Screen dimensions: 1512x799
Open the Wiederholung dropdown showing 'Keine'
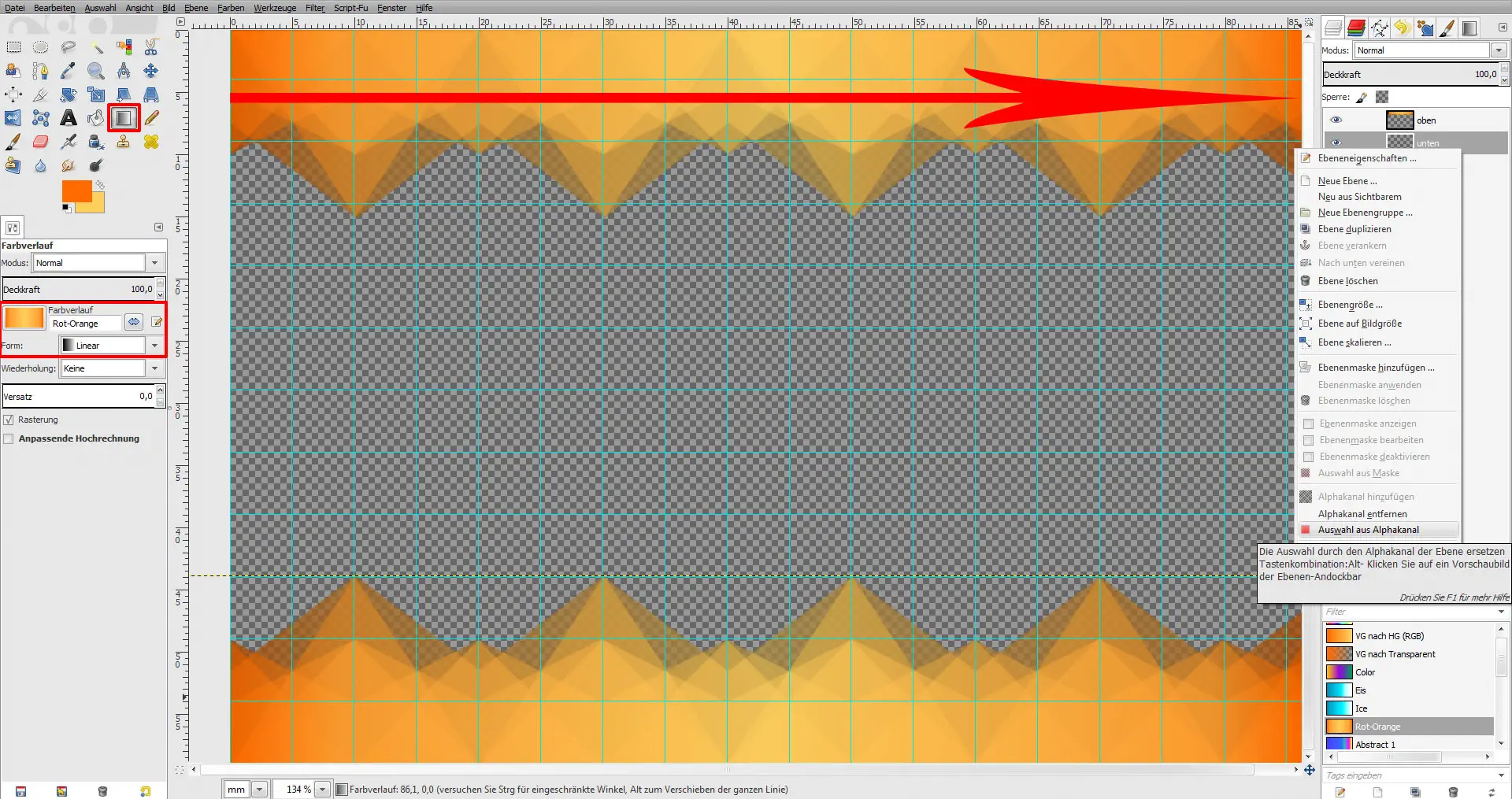click(x=154, y=368)
